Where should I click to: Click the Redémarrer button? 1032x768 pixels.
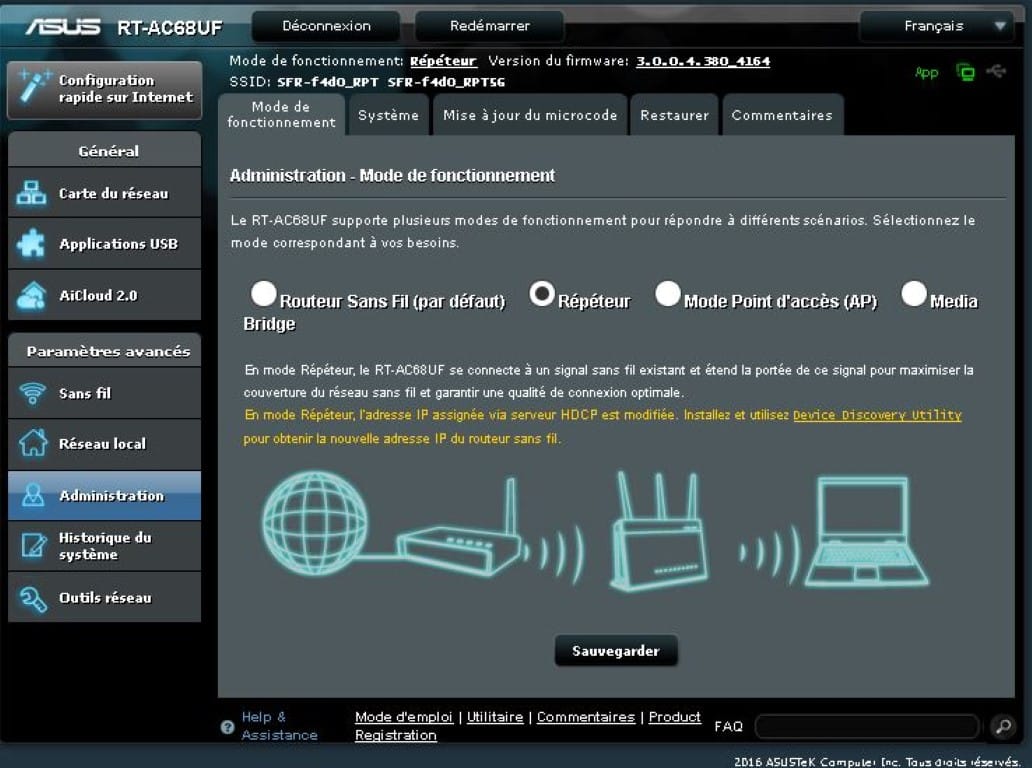(x=490, y=26)
